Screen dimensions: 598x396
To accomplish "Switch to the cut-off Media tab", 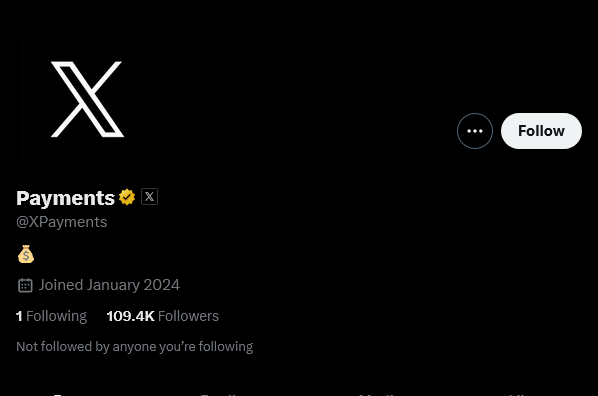I will coord(376,394).
